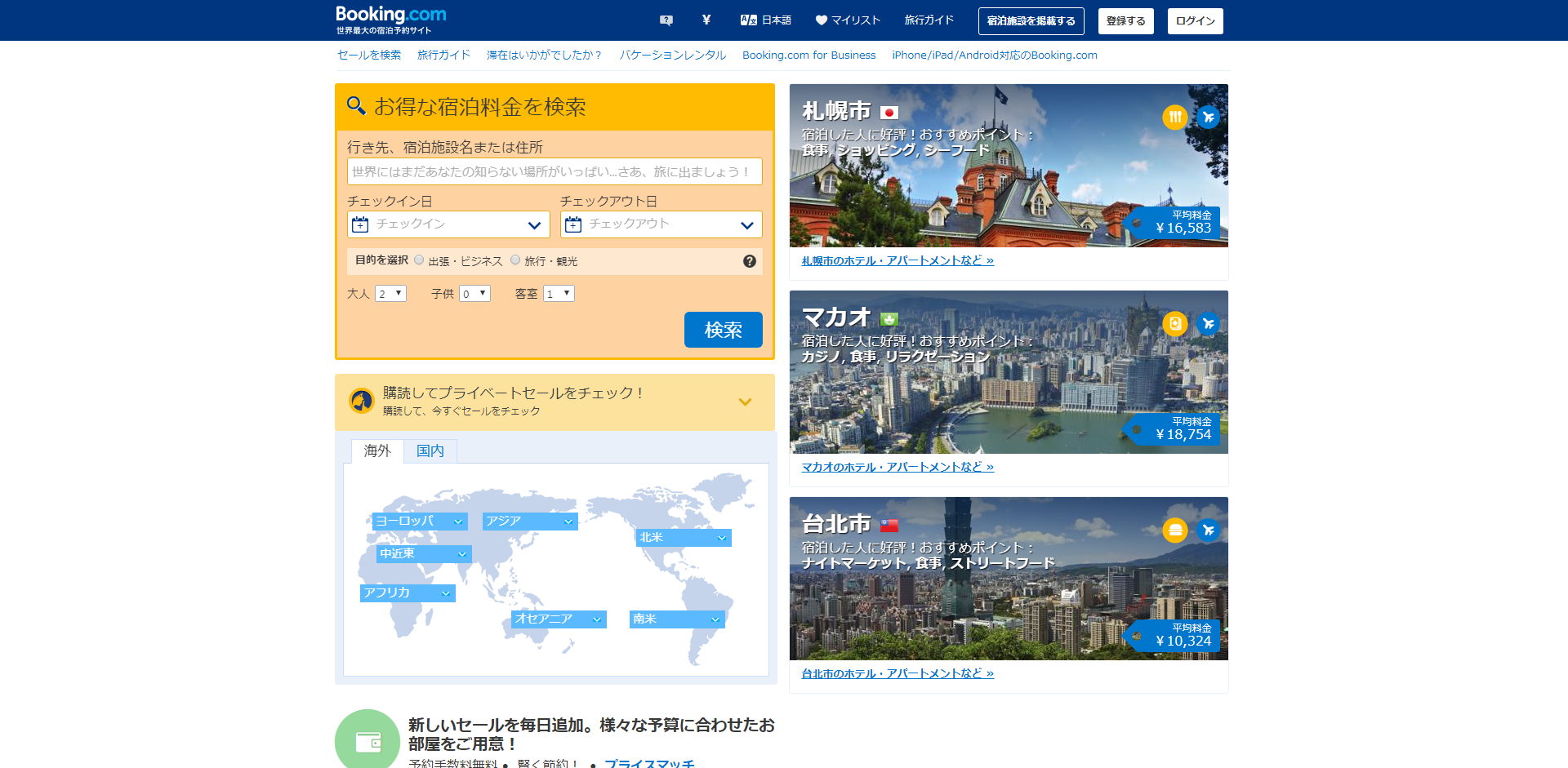This screenshot has width=1568, height=768.
Task: Click the airplane icon on the Macau card
Action: (x=1208, y=323)
